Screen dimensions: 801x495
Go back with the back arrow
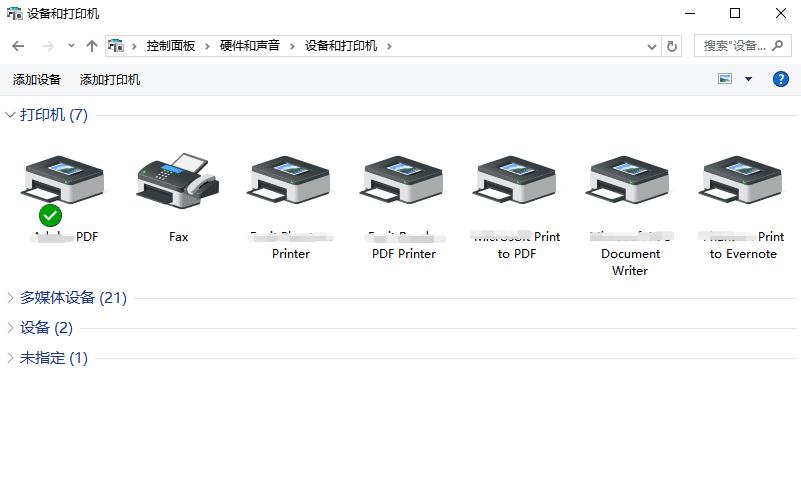[18, 46]
